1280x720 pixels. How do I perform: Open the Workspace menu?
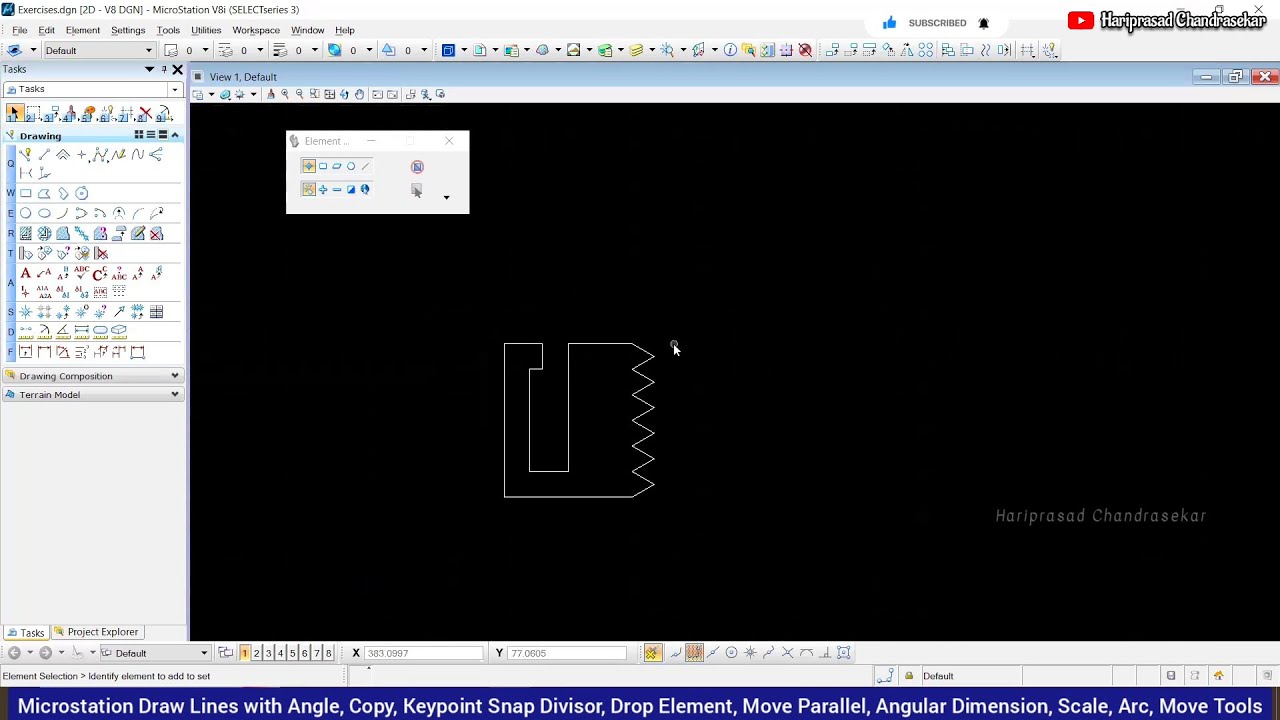point(256,30)
